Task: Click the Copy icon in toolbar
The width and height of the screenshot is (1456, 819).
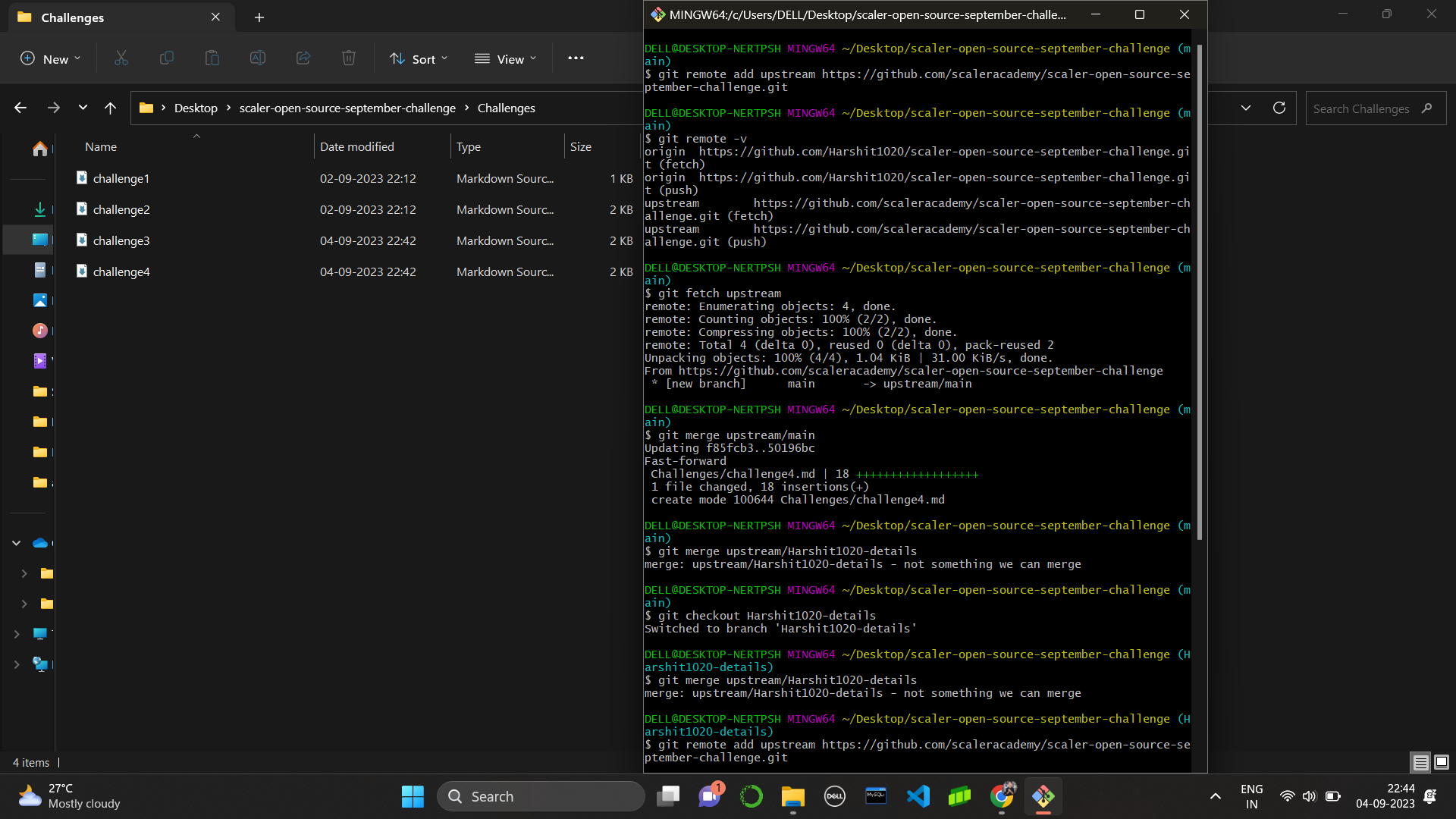Action: tap(167, 58)
